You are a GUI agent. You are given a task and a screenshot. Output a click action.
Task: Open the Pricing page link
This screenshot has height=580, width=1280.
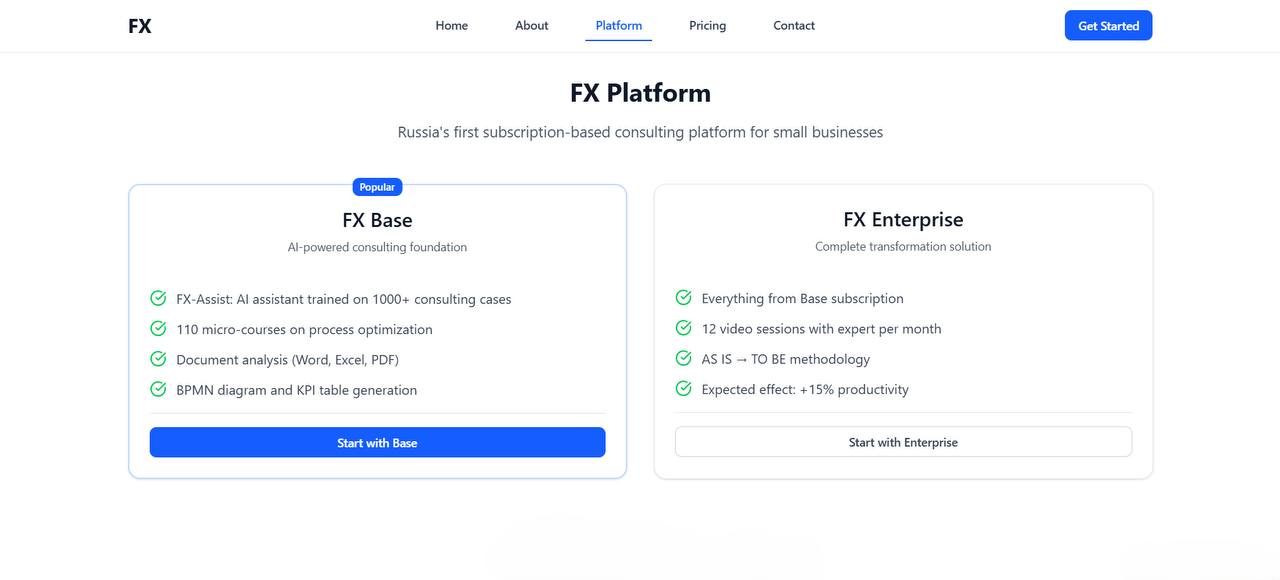click(x=707, y=26)
